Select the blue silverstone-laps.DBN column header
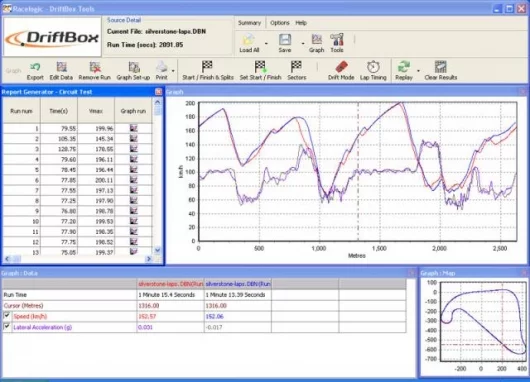The width and height of the screenshot is (530, 382). 238,284
